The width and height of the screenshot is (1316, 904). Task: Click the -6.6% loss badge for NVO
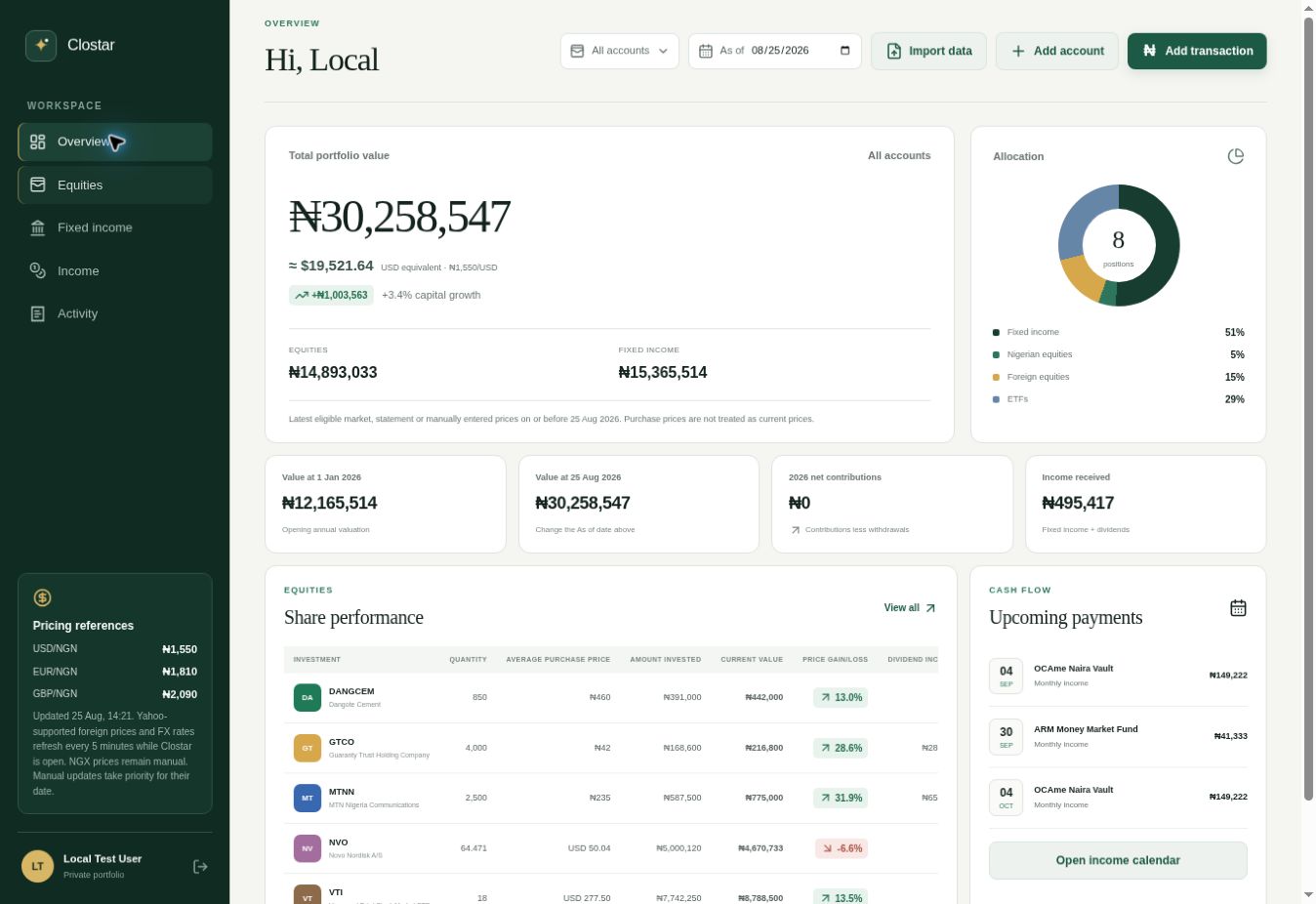click(x=842, y=848)
